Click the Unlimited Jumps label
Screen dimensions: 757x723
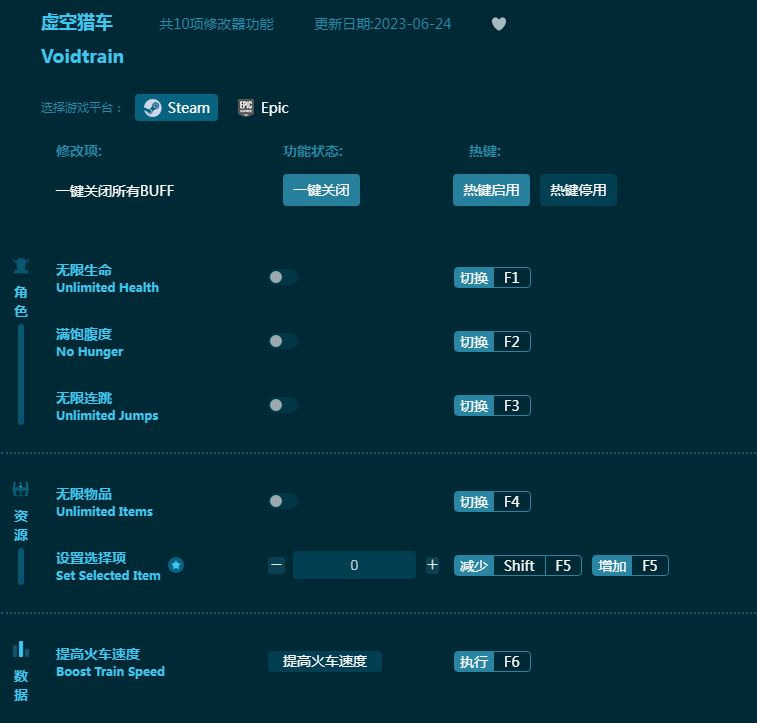(x=107, y=416)
